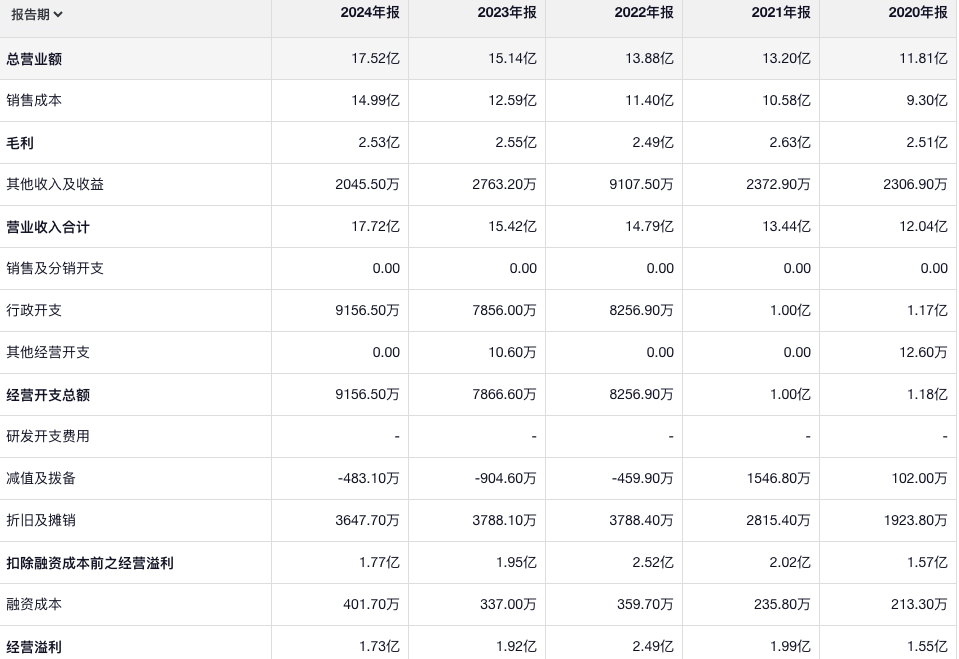Select the 研发开支费用 row label

click(x=48, y=437)
